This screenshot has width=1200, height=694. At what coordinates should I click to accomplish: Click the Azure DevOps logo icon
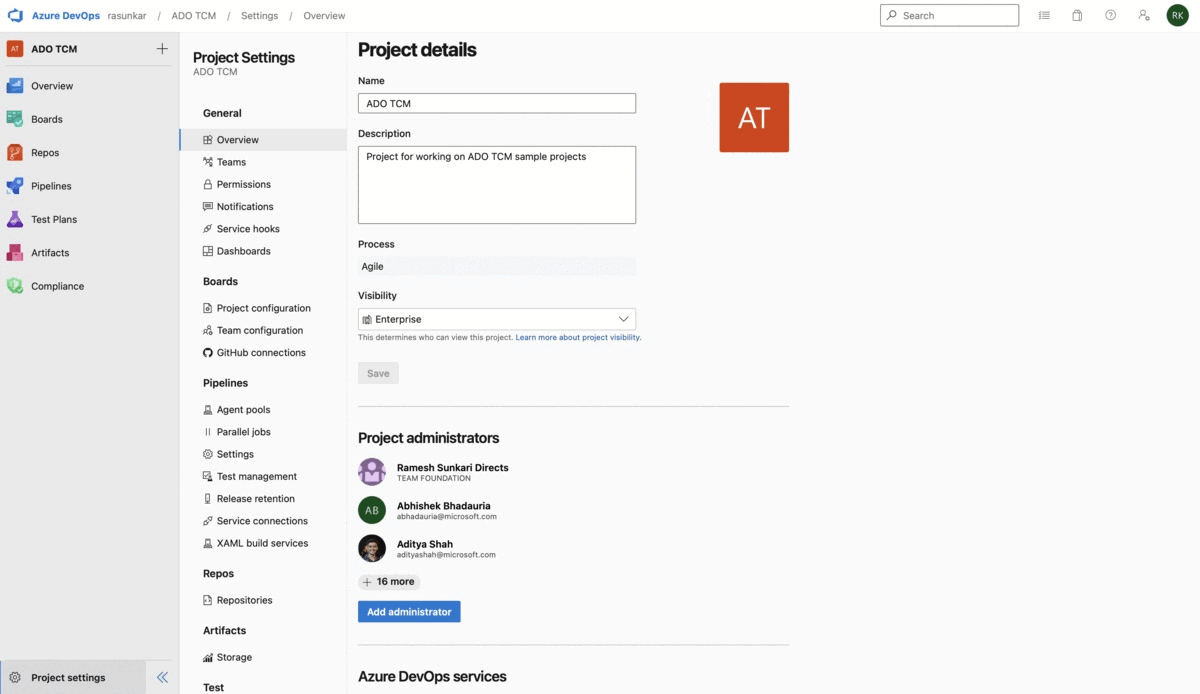pyautogui.click(x=15, y=16)
